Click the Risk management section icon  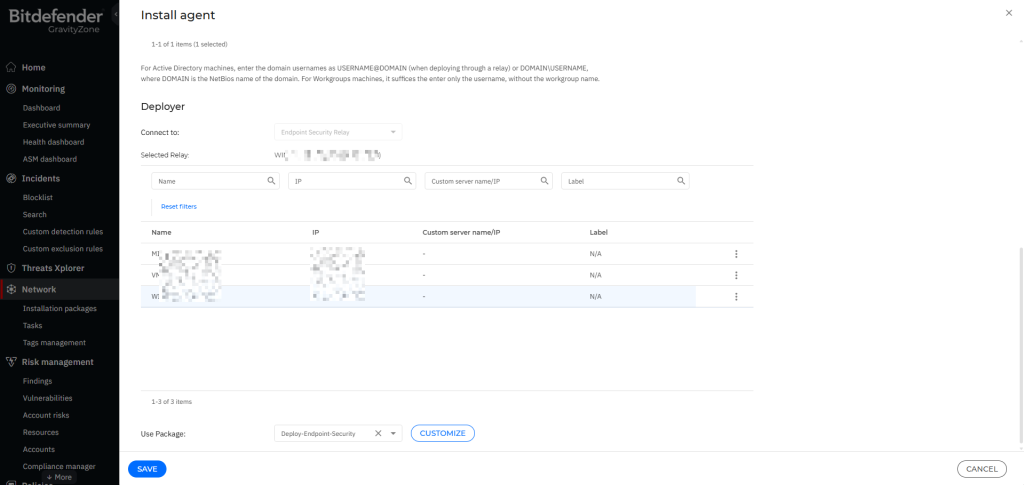pos(11,362)
